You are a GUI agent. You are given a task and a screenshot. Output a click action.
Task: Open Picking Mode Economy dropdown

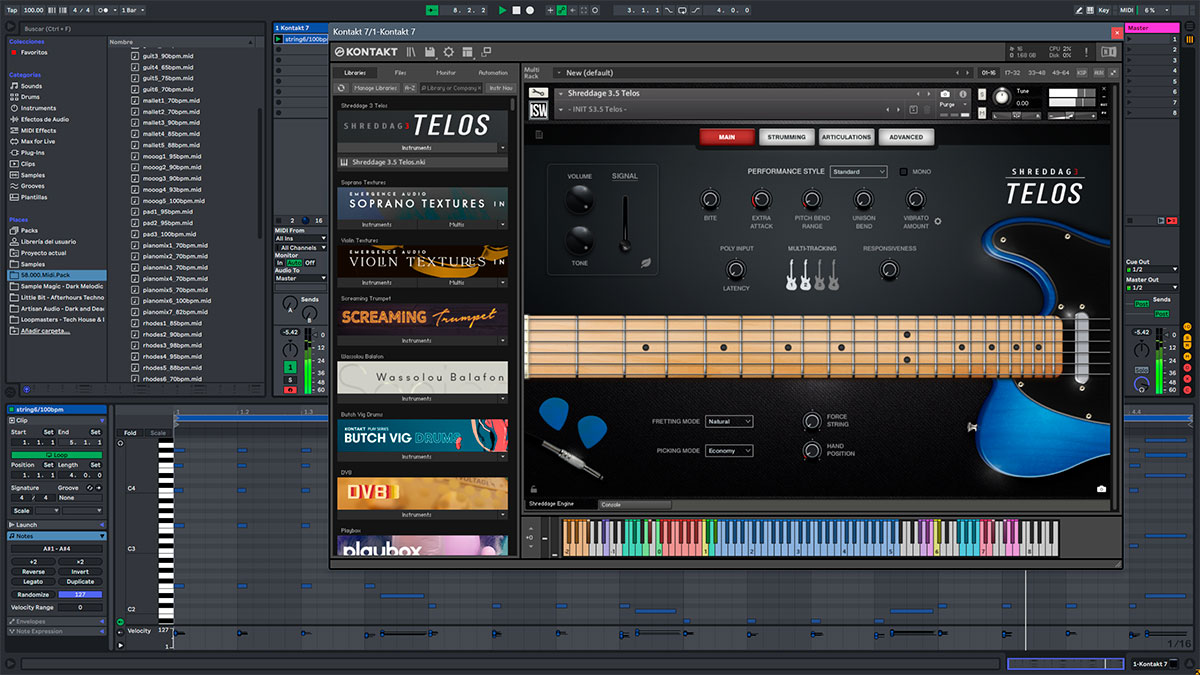point(728,451)
